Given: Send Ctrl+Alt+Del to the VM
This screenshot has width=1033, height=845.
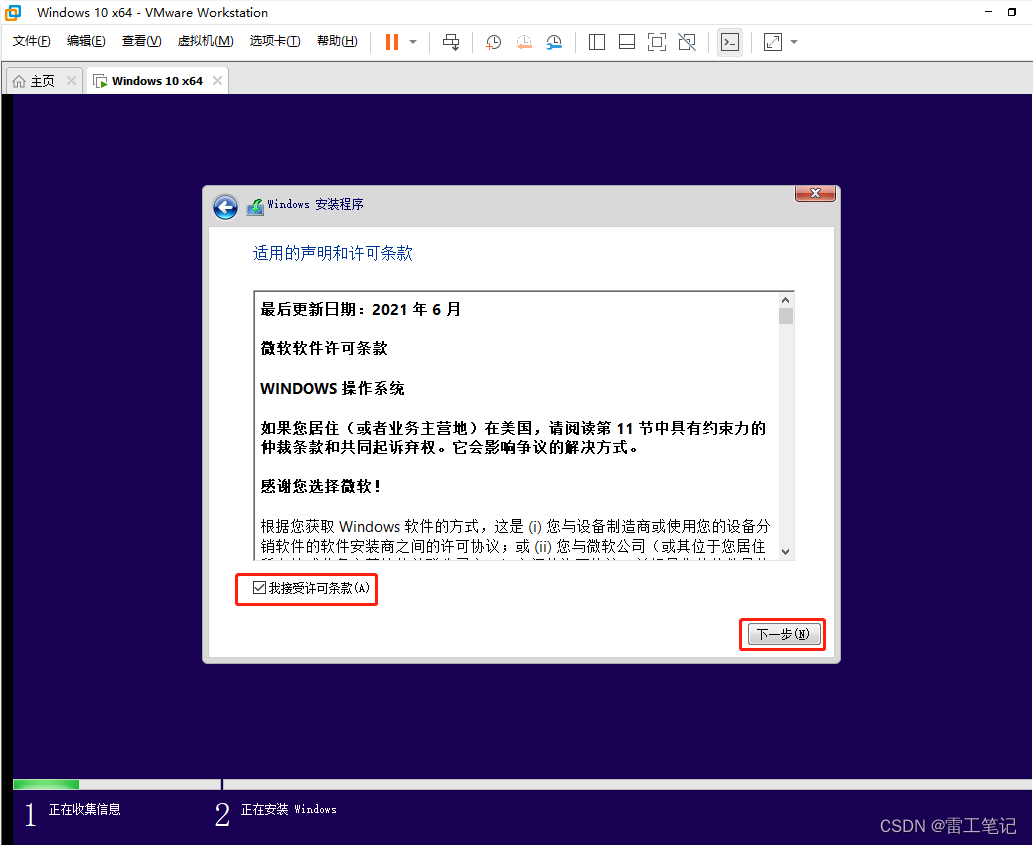Looking at the screenshot, I should (x=451, y=42).
